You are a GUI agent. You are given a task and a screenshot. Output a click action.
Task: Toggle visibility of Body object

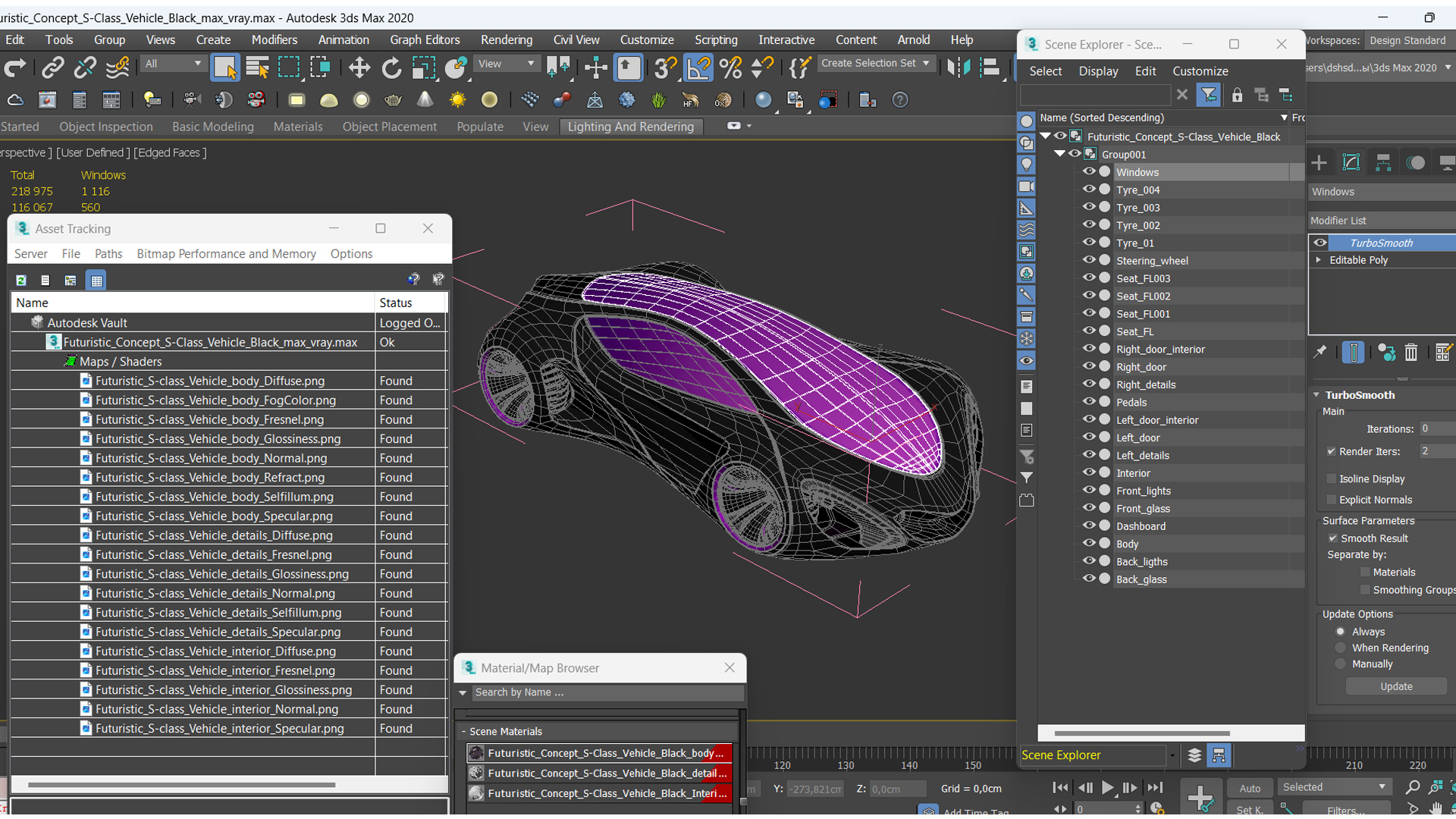pos(1088,543)
